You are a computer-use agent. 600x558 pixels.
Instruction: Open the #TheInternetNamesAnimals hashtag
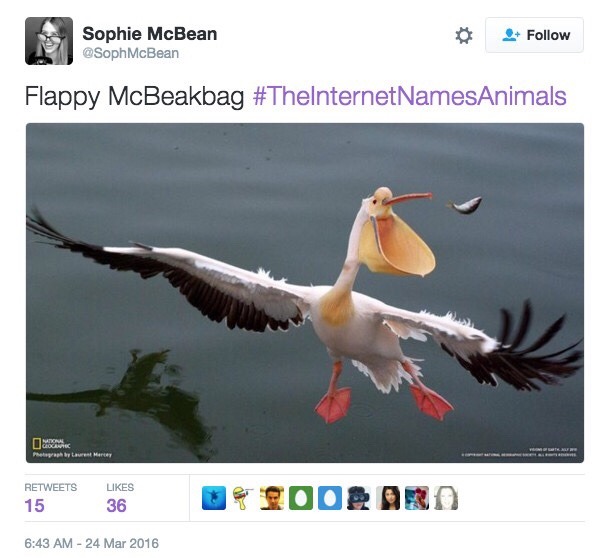pyautogui.click(x=409, y=96)
